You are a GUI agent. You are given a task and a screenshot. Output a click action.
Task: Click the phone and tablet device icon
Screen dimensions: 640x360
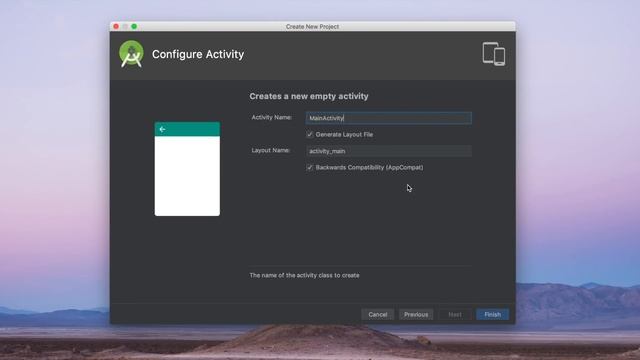click(494, 54)
